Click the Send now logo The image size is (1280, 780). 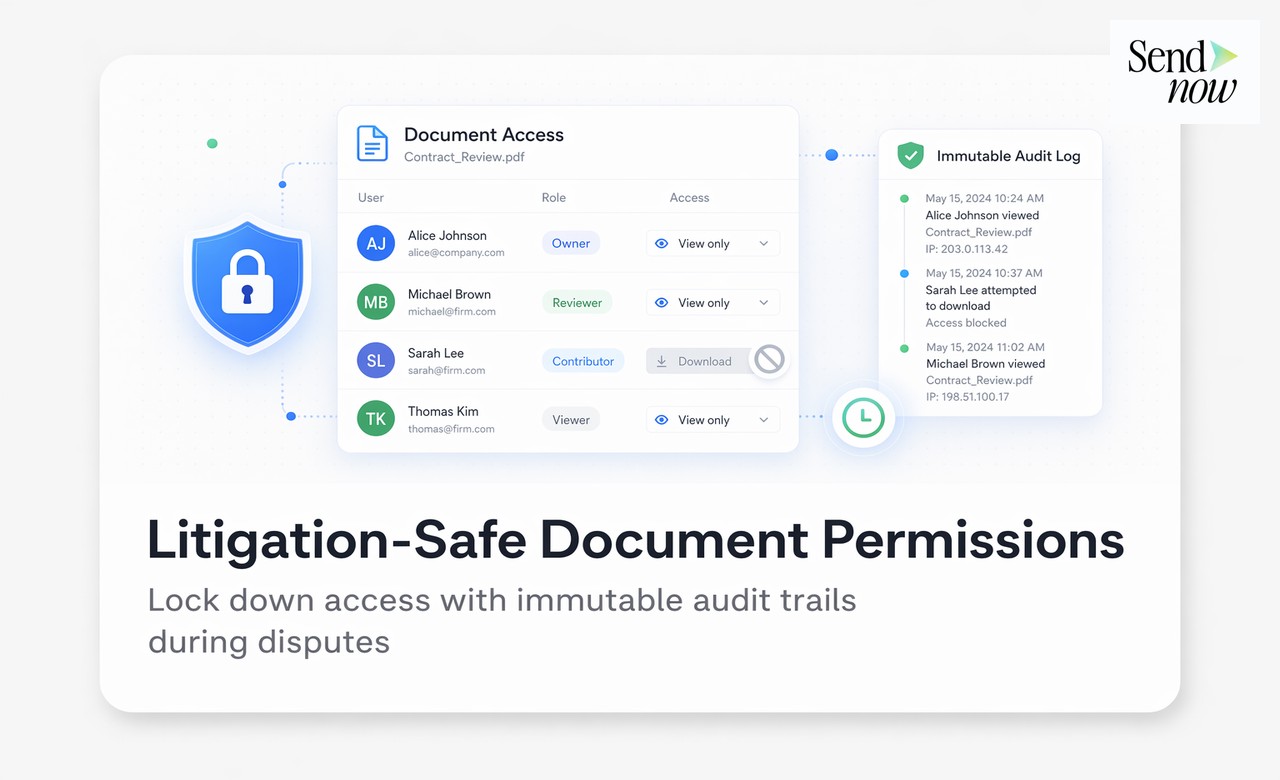[1183, 72]
